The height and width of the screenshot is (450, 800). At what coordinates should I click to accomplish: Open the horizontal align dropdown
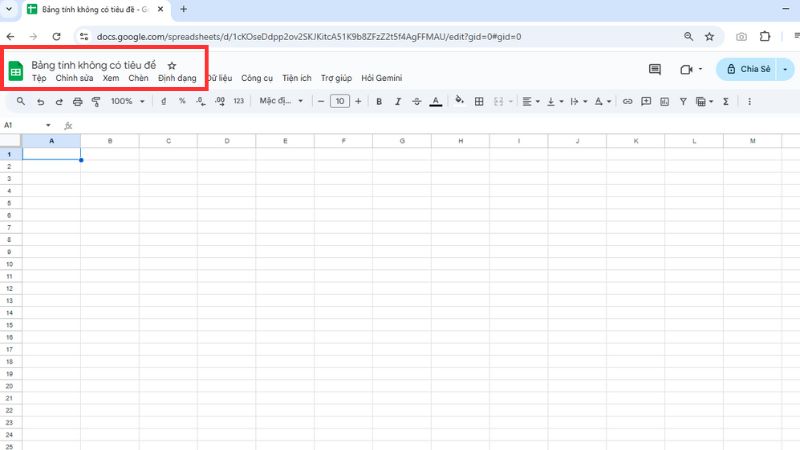point(530,101)
